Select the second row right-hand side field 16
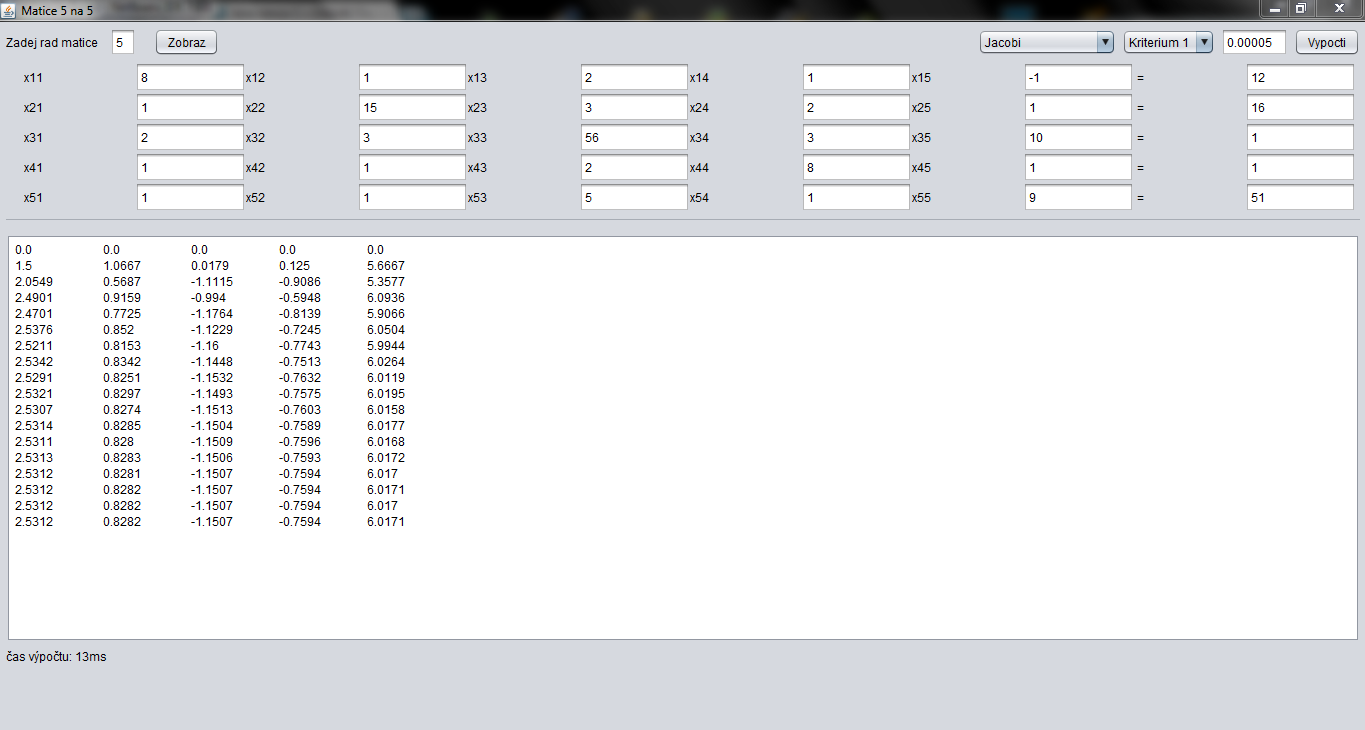Viewport: 1365px width, 730px height. pyautogui.click(x=1300, y=108)
